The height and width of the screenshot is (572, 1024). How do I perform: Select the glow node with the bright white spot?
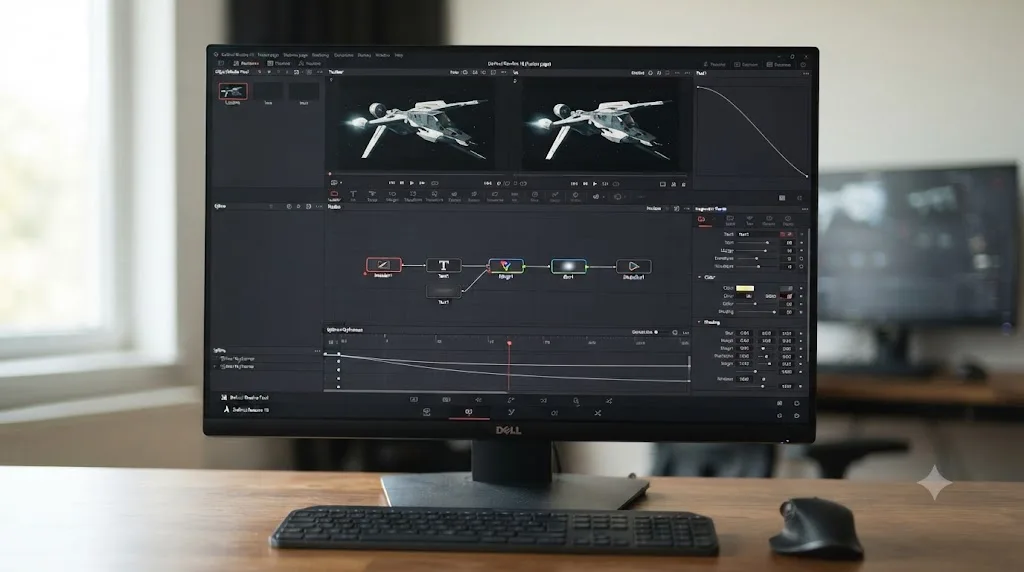click(568, 266)
